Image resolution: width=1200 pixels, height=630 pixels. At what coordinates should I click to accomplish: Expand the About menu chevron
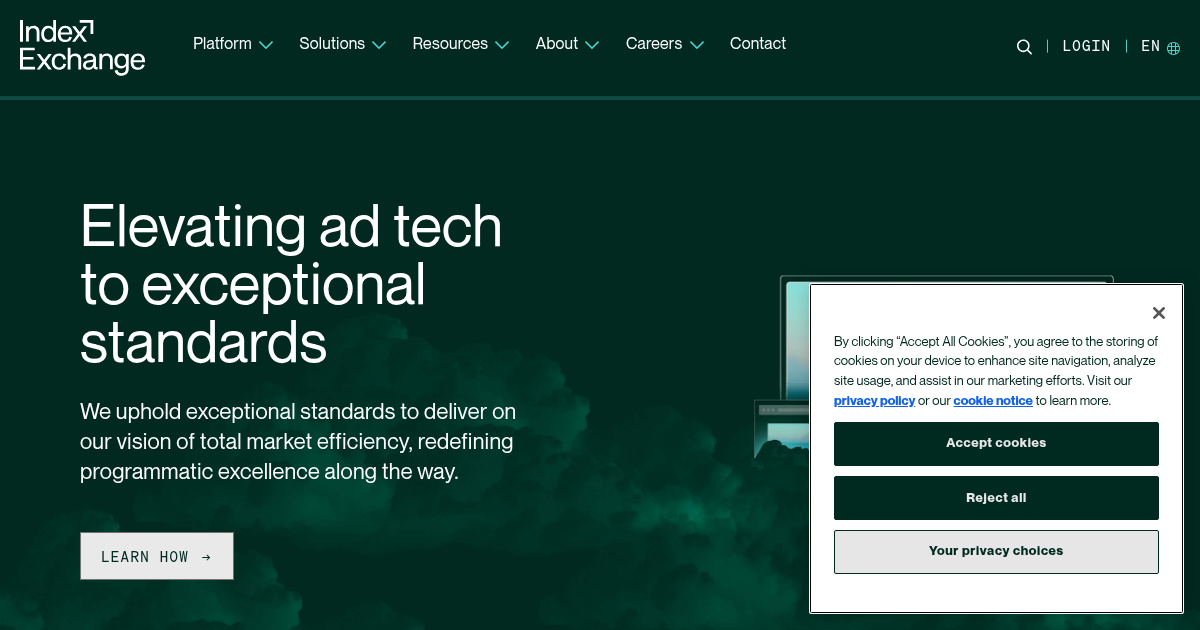[x=592, y=45]
